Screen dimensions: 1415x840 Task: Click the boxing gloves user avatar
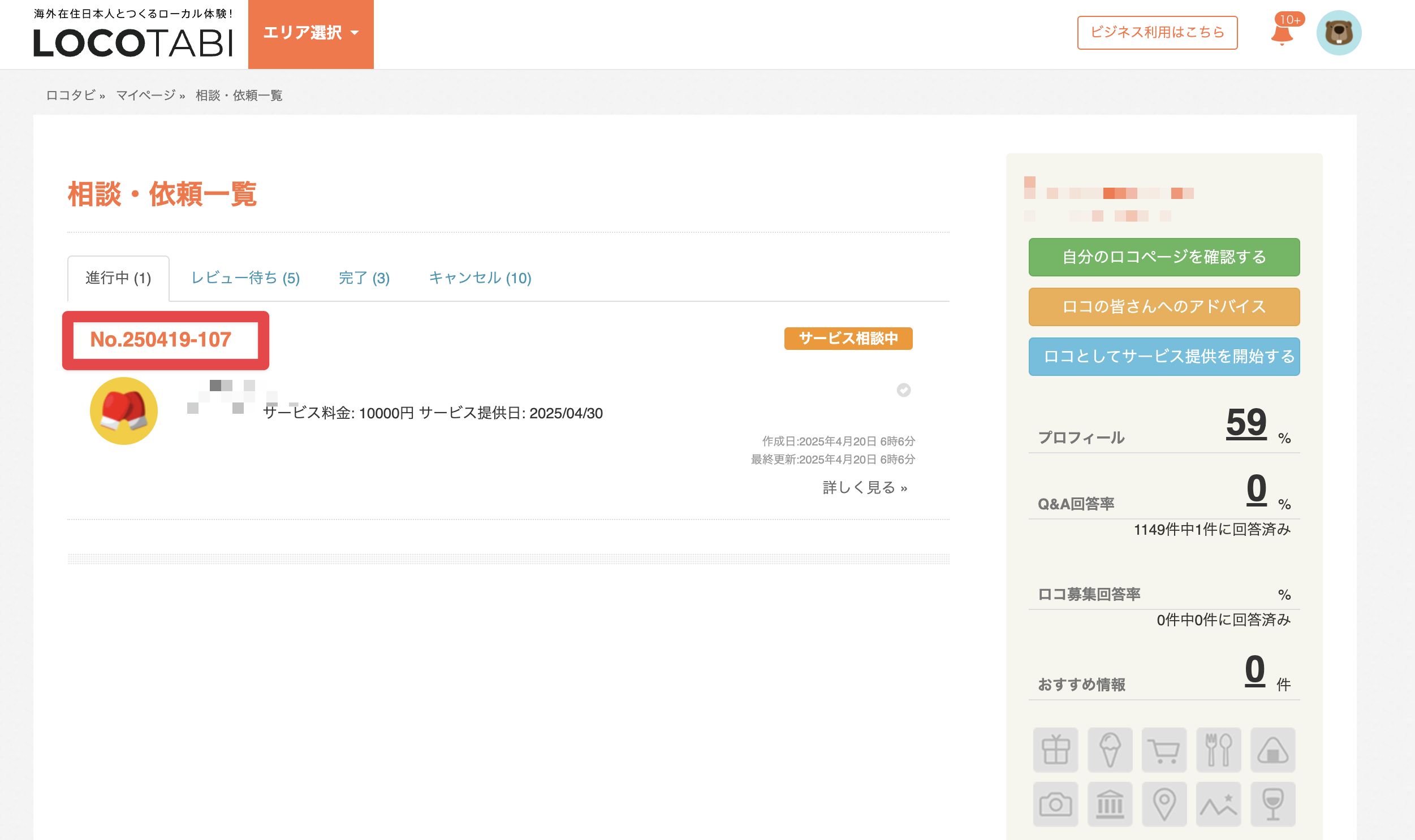click(123, 410)
